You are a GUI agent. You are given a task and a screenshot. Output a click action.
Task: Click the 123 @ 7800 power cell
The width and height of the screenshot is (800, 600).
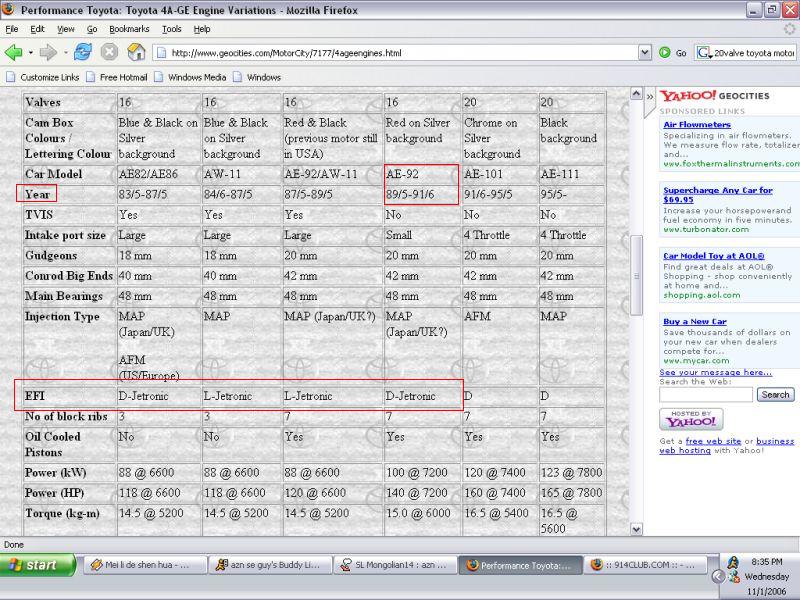571,472
